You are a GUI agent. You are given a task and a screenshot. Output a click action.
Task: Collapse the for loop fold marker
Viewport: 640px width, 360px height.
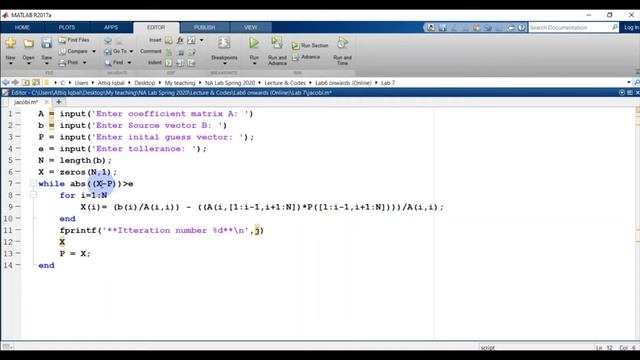[x=33, y=195]
